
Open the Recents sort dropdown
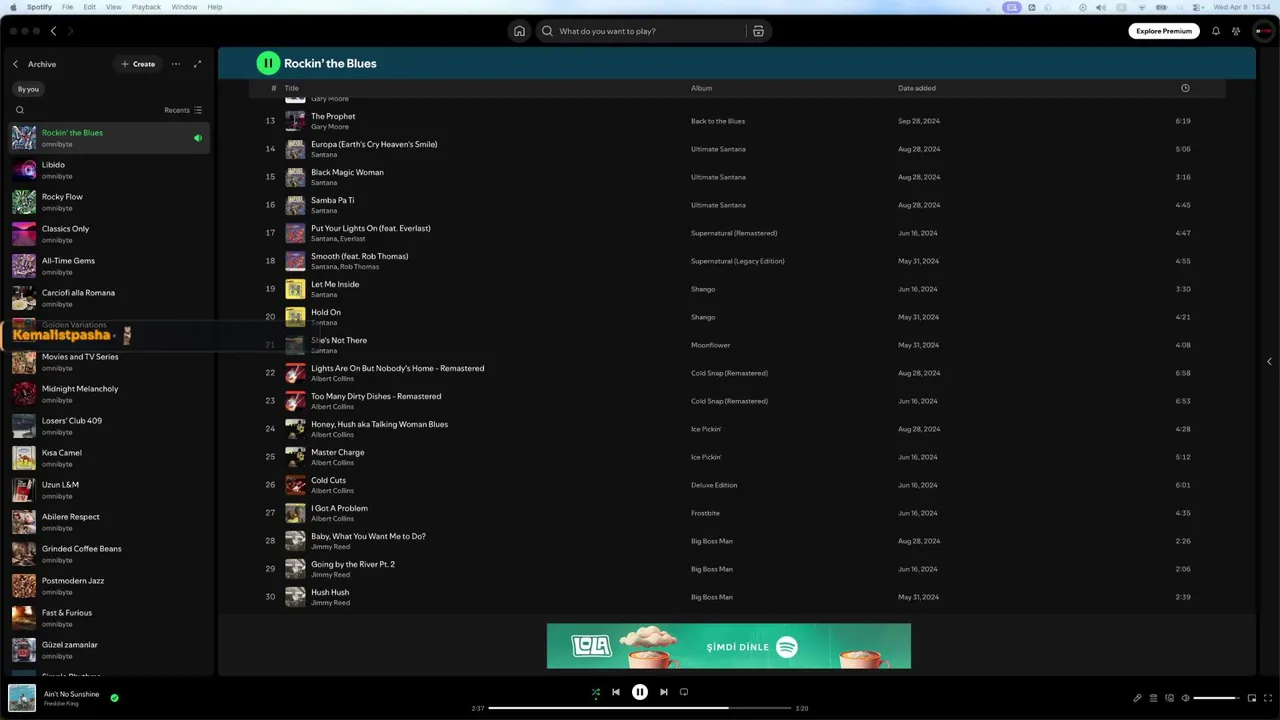[x=183, y=110]
